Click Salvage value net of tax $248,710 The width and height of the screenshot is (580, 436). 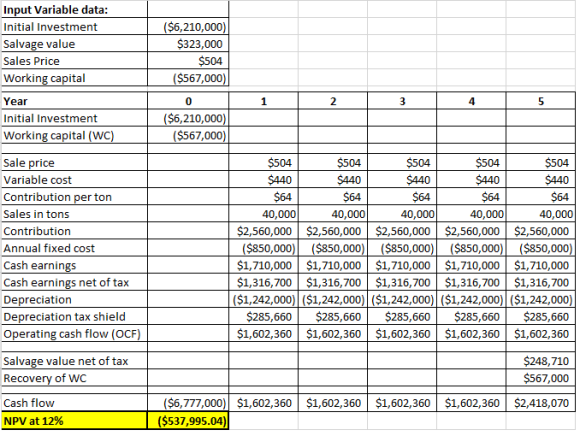pos(541,361)
